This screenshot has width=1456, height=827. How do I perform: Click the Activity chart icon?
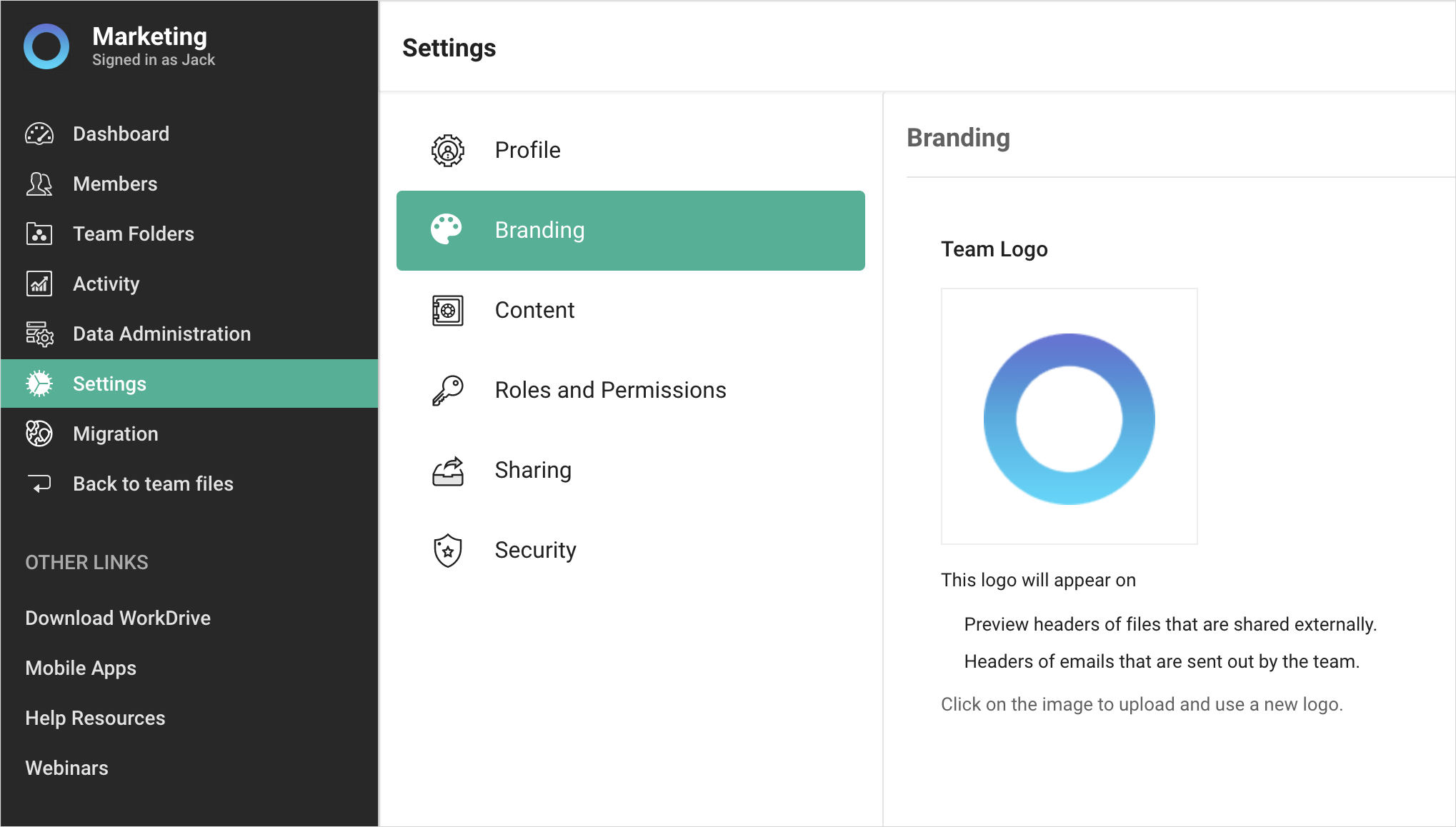coord(39,284)
